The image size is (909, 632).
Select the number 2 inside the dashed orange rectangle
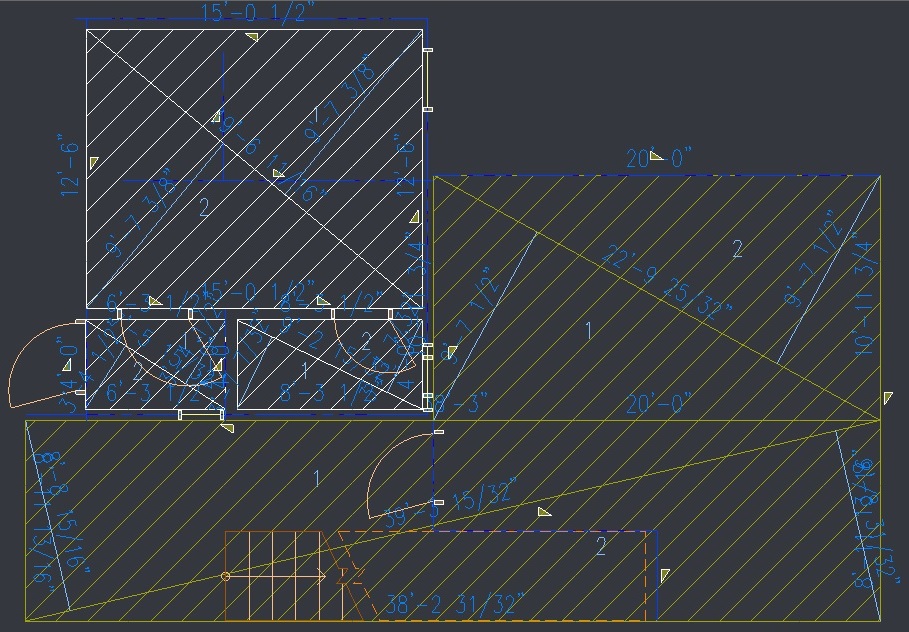(601, 546)
